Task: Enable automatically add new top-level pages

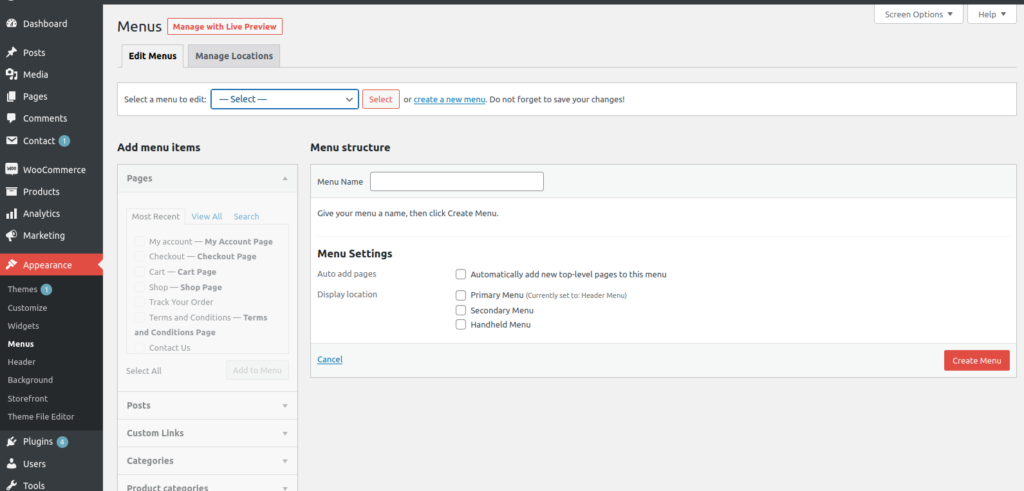Action: (461, 274)
